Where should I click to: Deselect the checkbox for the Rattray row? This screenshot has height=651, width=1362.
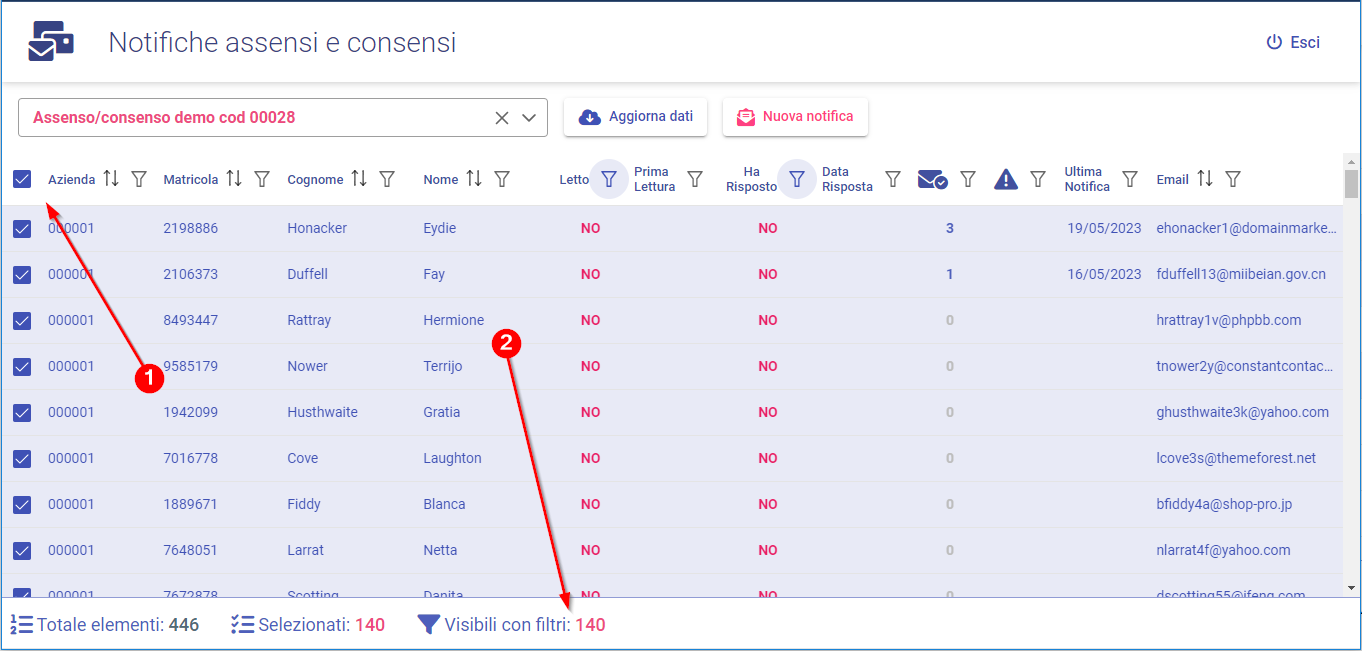pos(22,321)
